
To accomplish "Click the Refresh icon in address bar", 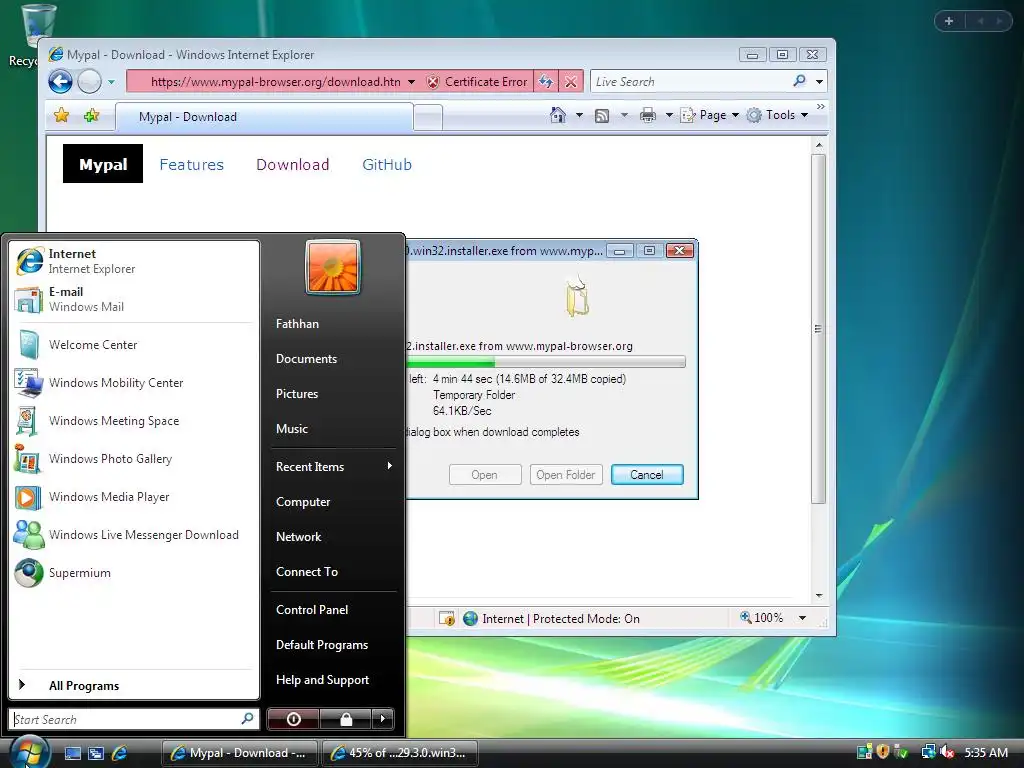I will (x=546, y=82).
